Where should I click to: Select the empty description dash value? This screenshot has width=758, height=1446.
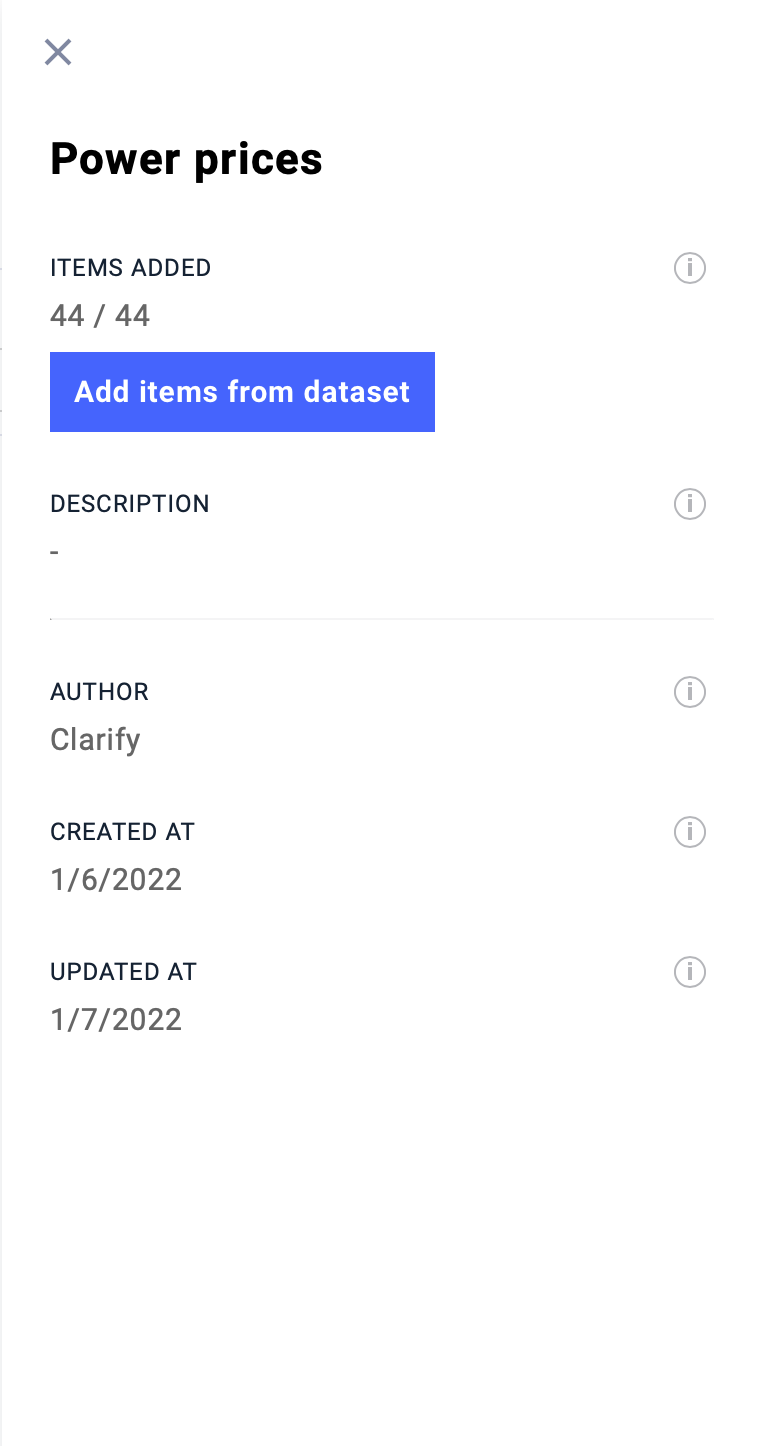click(55, 552)
